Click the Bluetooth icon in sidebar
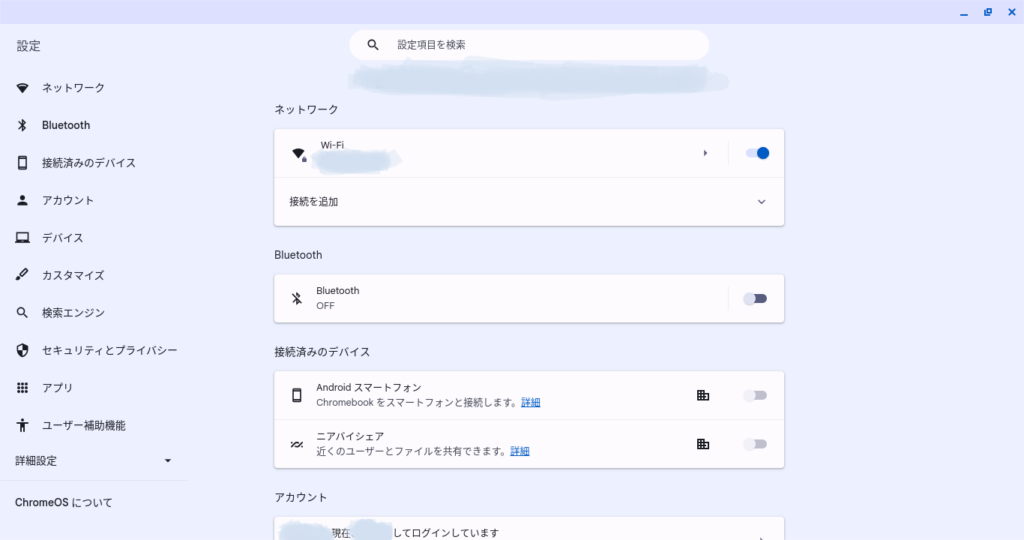Screen dimensions: 1024x540 (x=22, y=125)
